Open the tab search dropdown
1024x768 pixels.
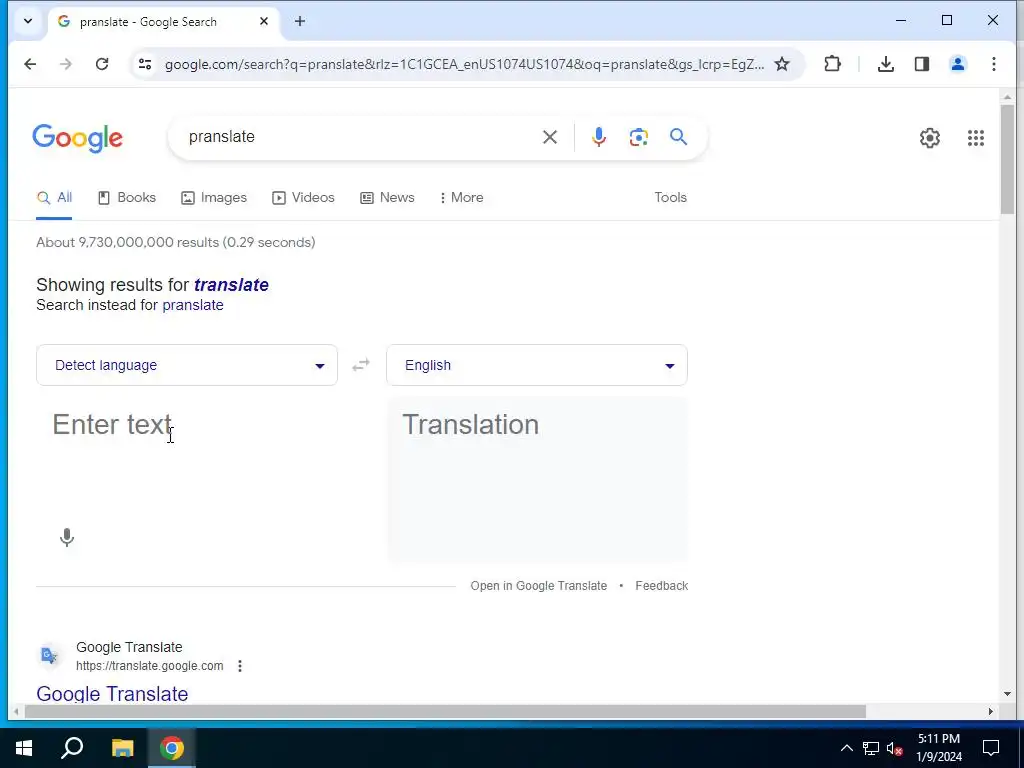click(x=28, y=22)
